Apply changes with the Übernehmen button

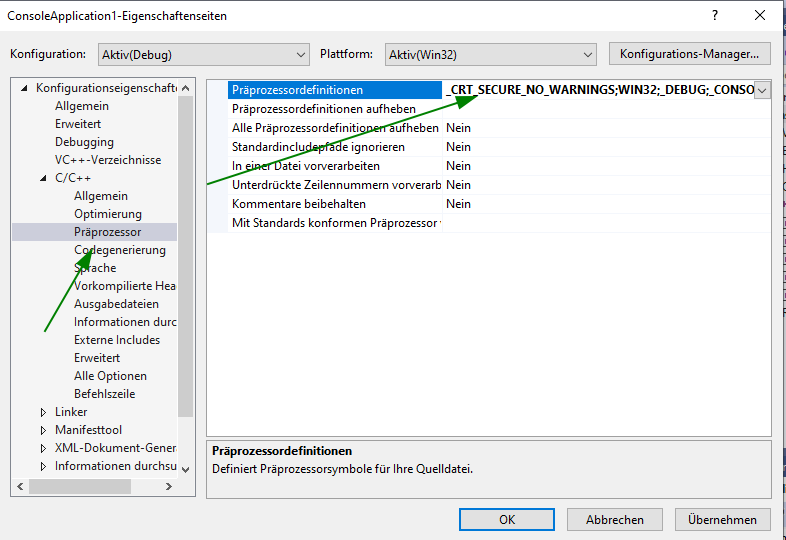[723, 519]
